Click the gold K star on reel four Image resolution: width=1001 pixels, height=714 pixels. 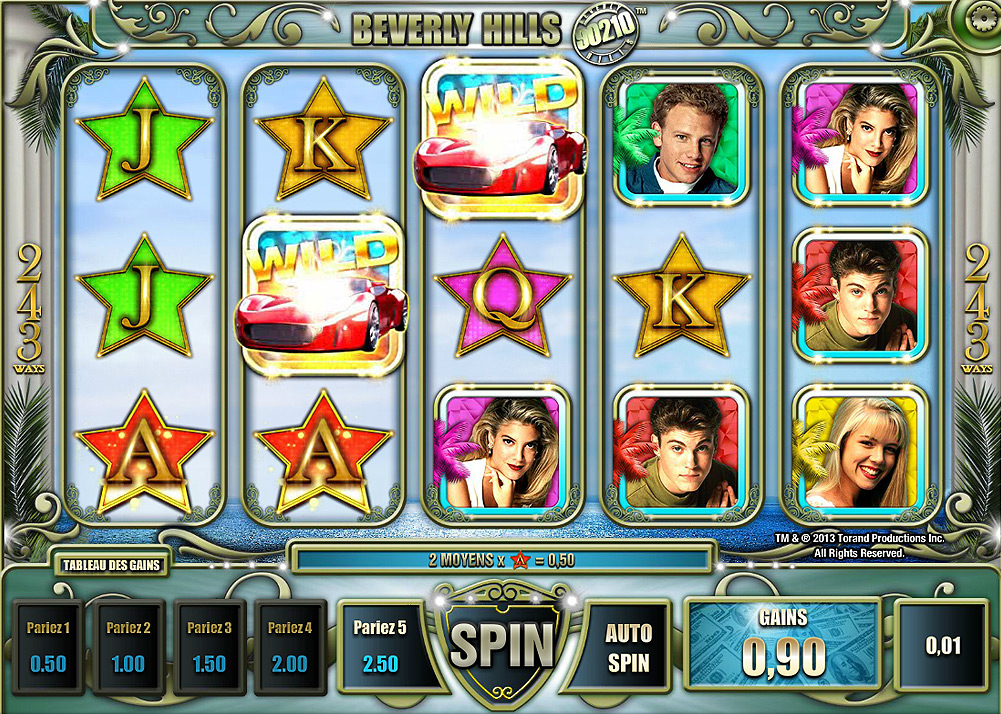pyautogui.click(x=681, y=296)
